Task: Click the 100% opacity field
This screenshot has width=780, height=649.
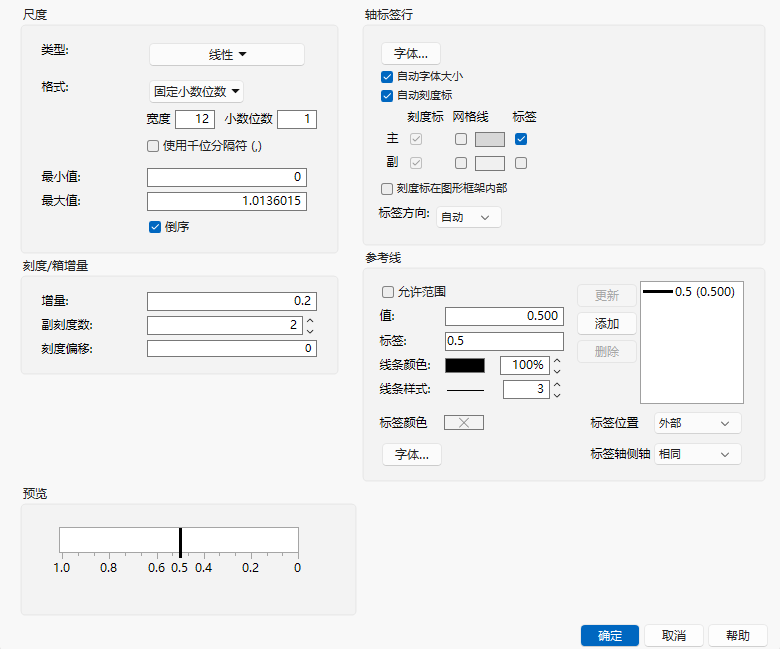Action: 525,366
